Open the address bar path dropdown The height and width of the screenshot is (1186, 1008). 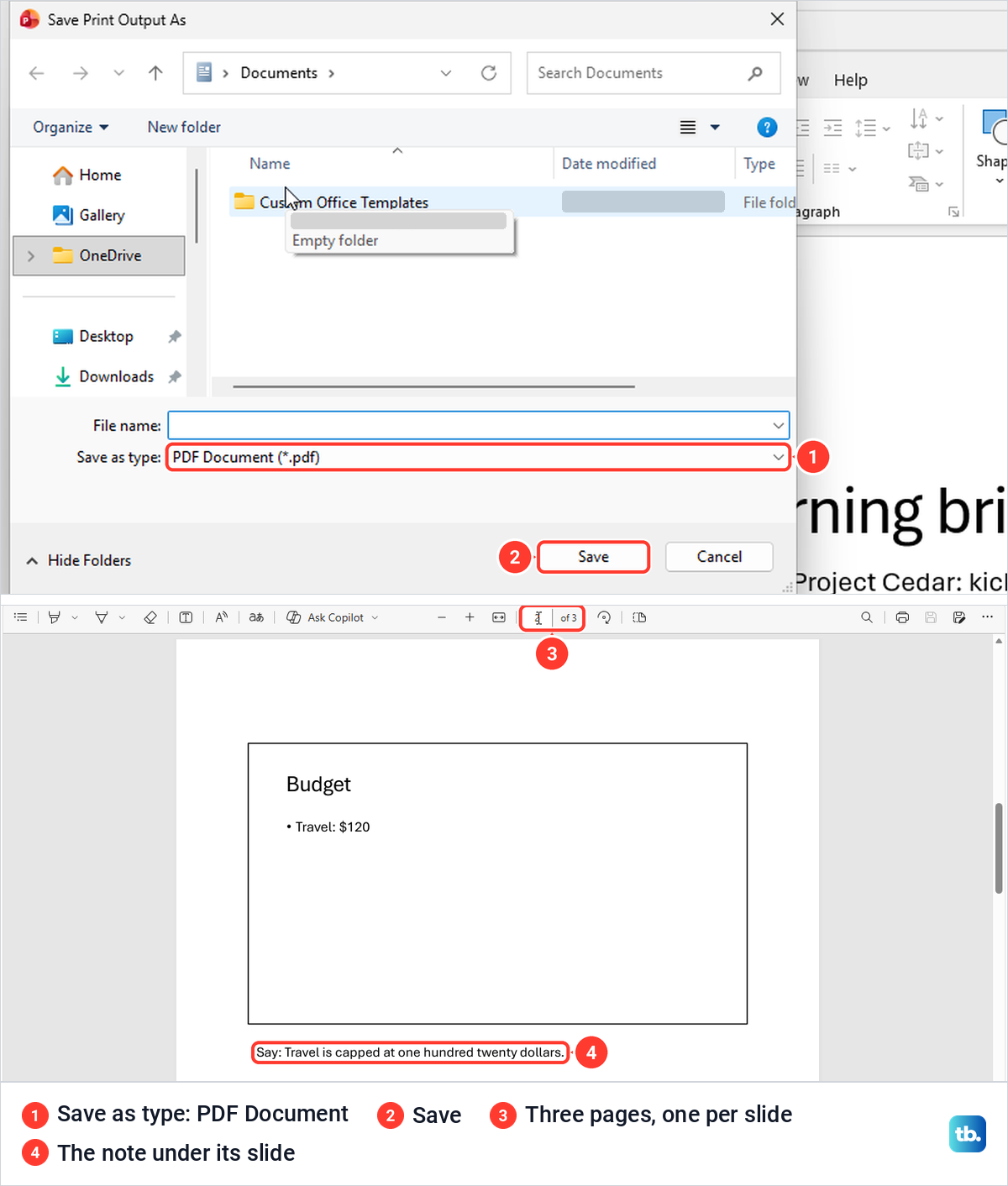(446, 73)
